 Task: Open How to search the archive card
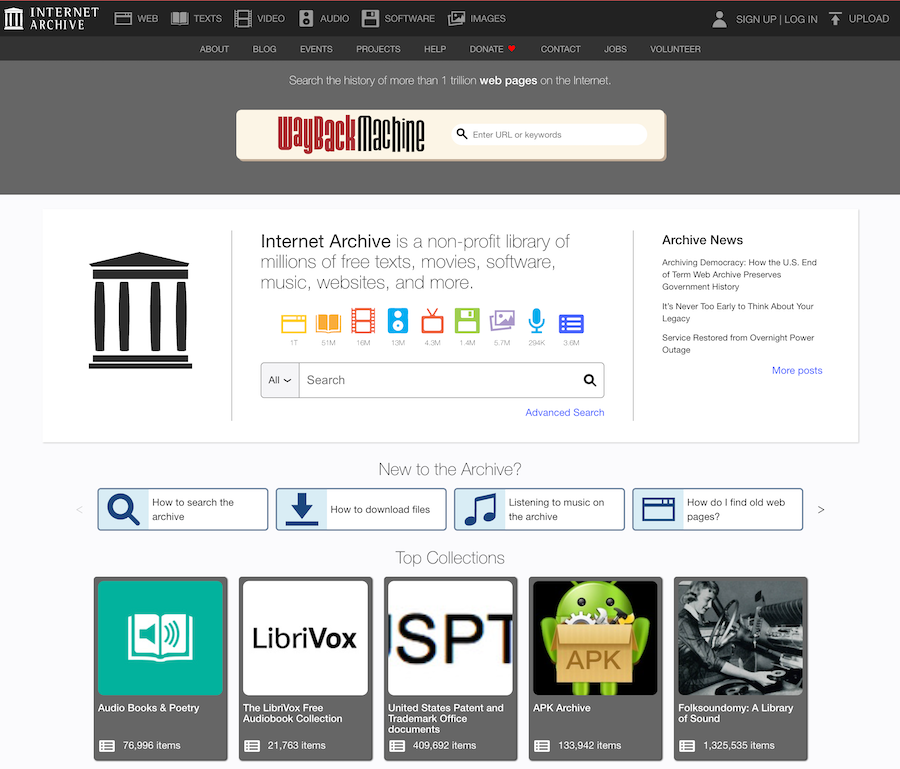[x=183, y=509]
